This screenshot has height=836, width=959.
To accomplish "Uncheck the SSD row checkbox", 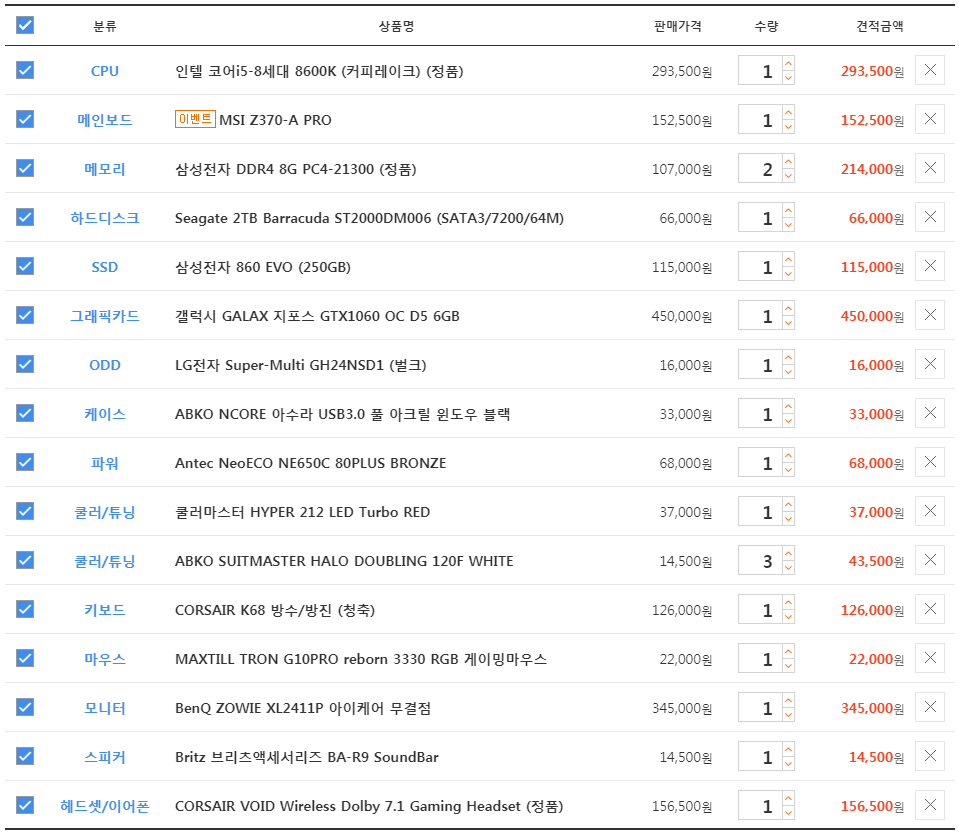I will [x=25, y=266].
